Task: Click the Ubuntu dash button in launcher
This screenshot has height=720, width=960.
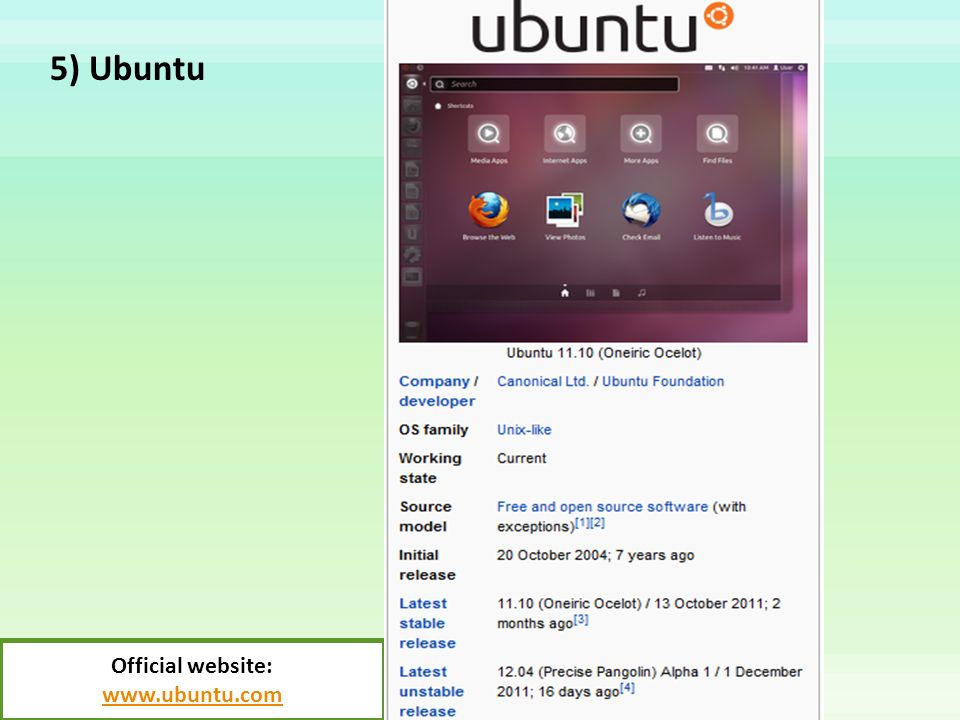Action: (412, 84)
